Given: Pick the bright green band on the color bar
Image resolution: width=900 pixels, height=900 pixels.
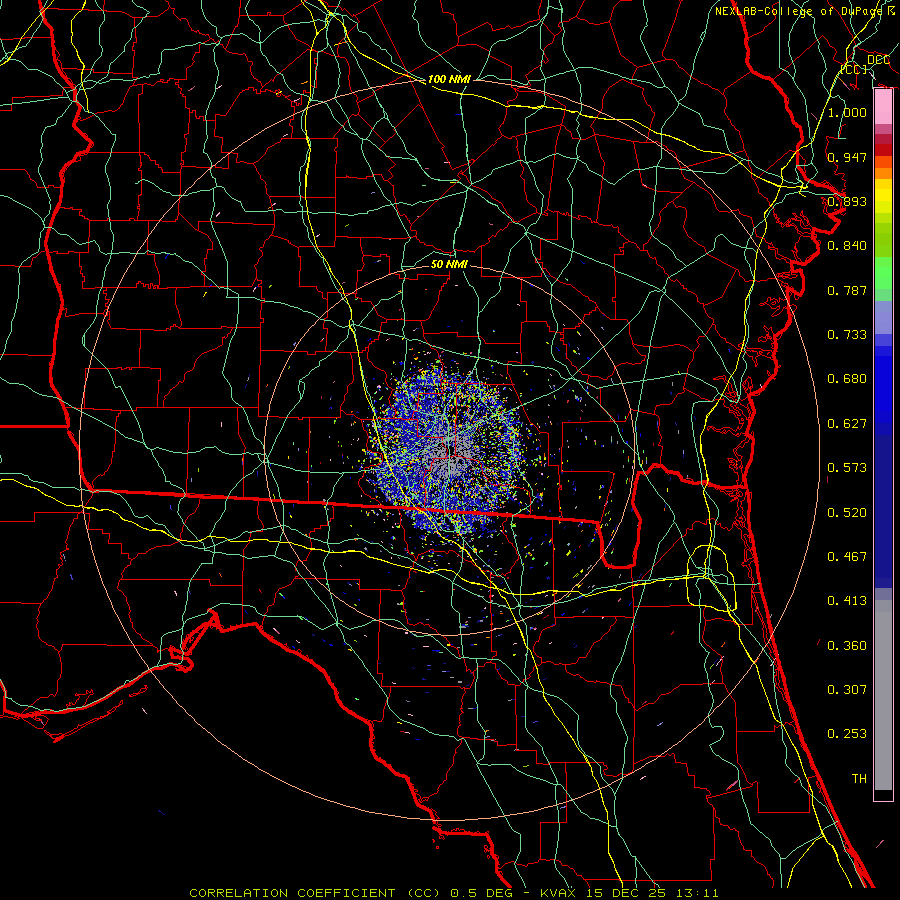Looking at the screenshot, I should pos(883,273).
